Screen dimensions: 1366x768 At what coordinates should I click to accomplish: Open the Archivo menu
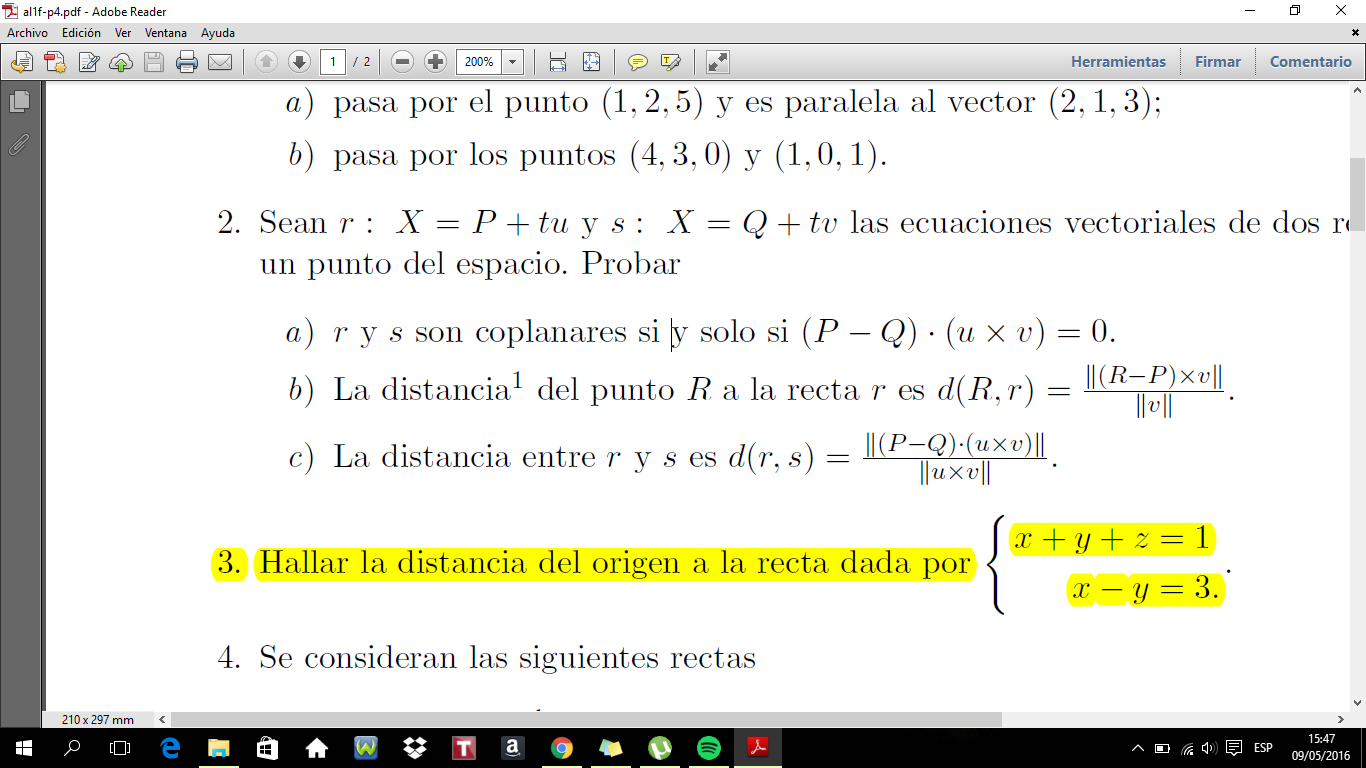[x=27, y=33]
